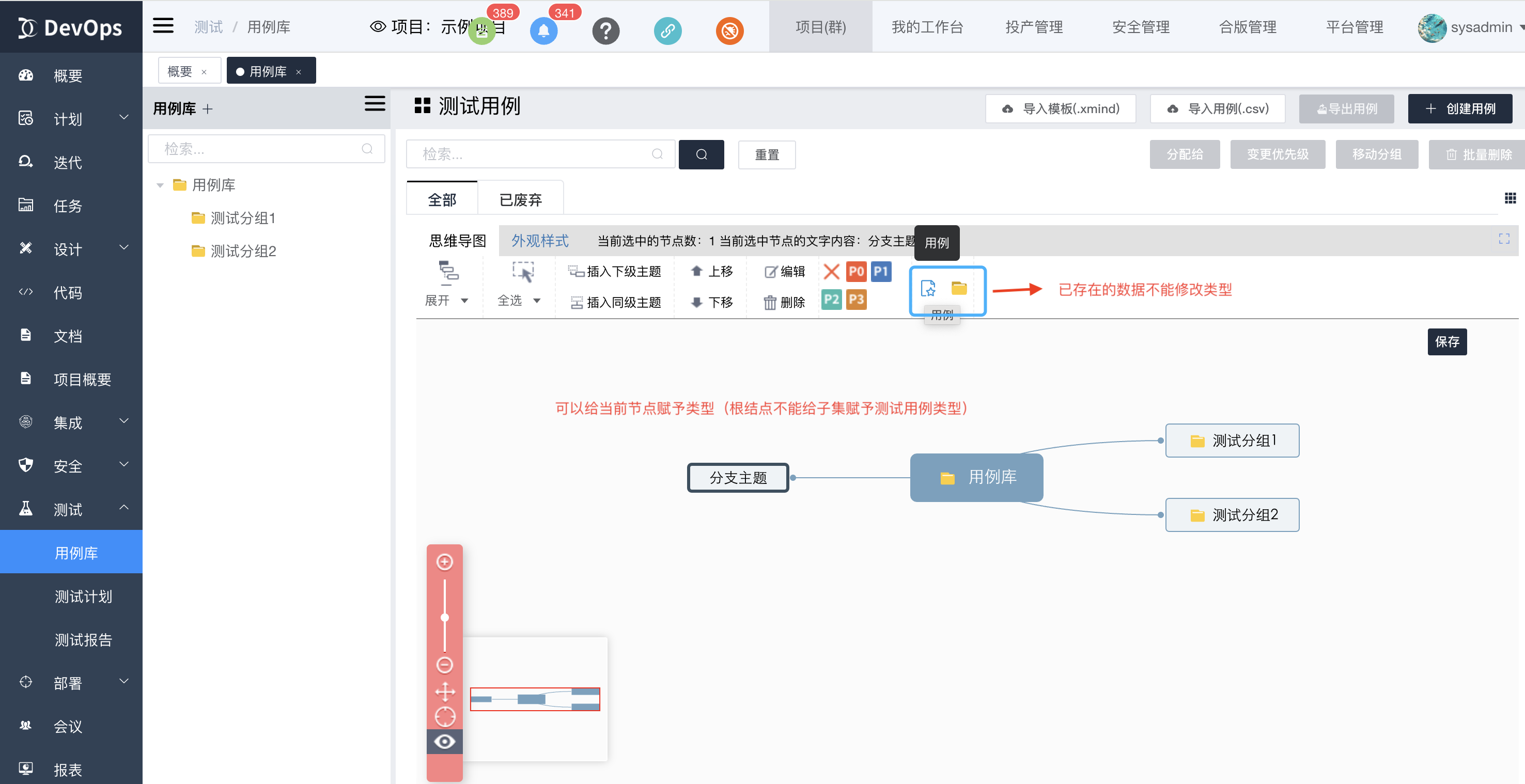Click the grid view icon at right
This screenshot has height=784, width=1525.
[x=1510, y=198]
